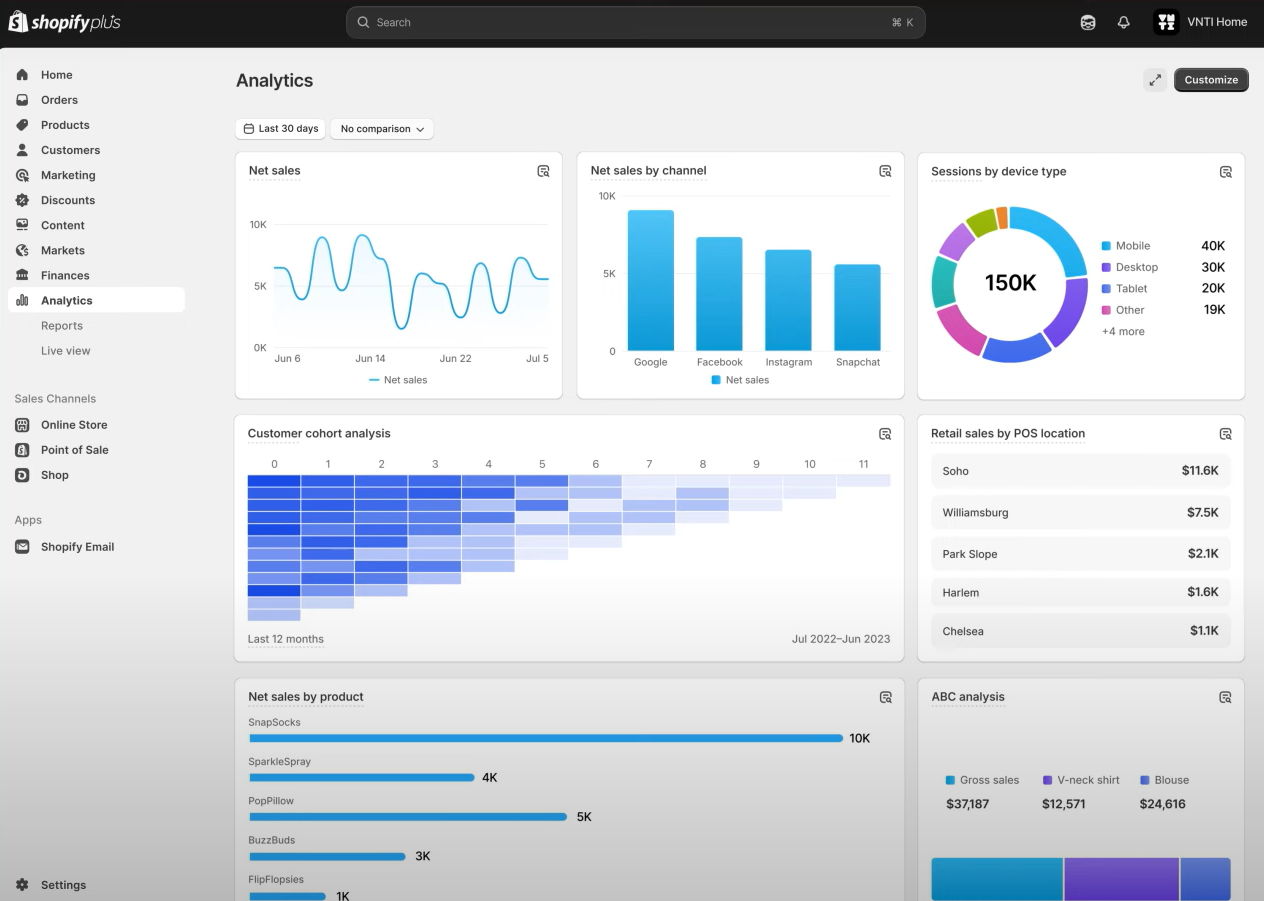
Task: Click the Home icon in sidebar
Action: [x=22, y=75]
